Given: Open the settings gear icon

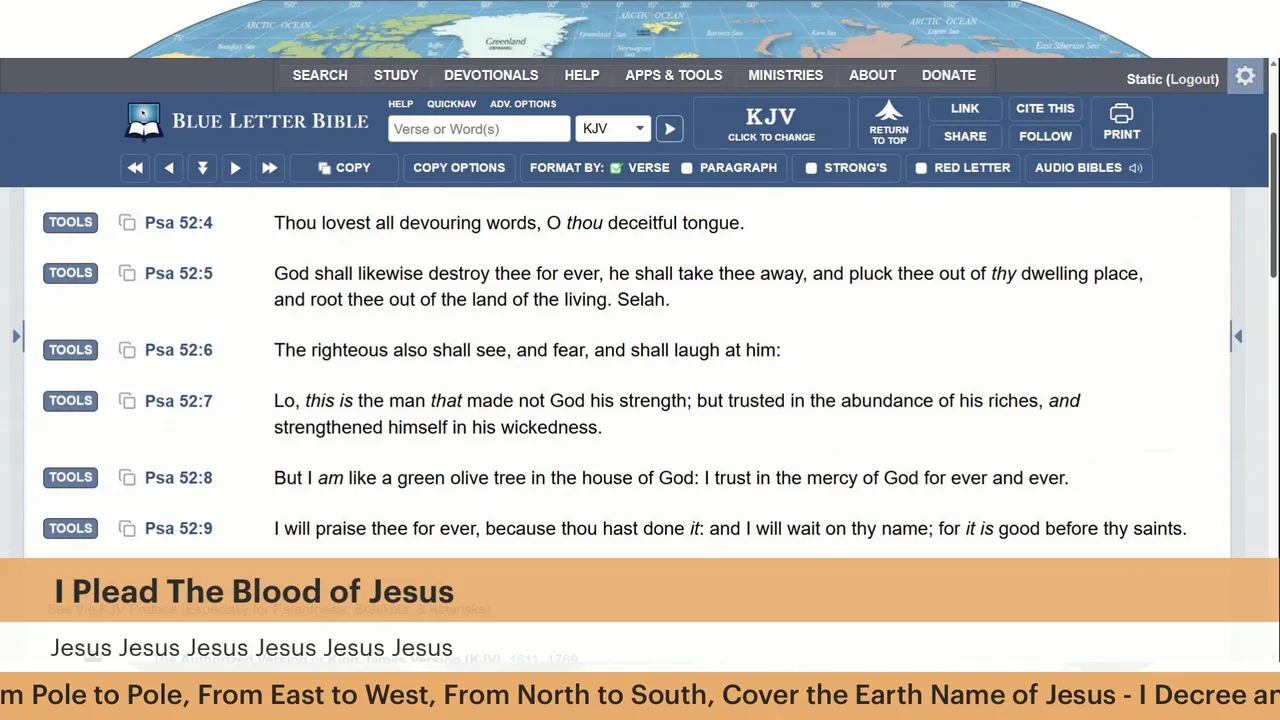Looking at the screenshot, I should coord(1245,77).
